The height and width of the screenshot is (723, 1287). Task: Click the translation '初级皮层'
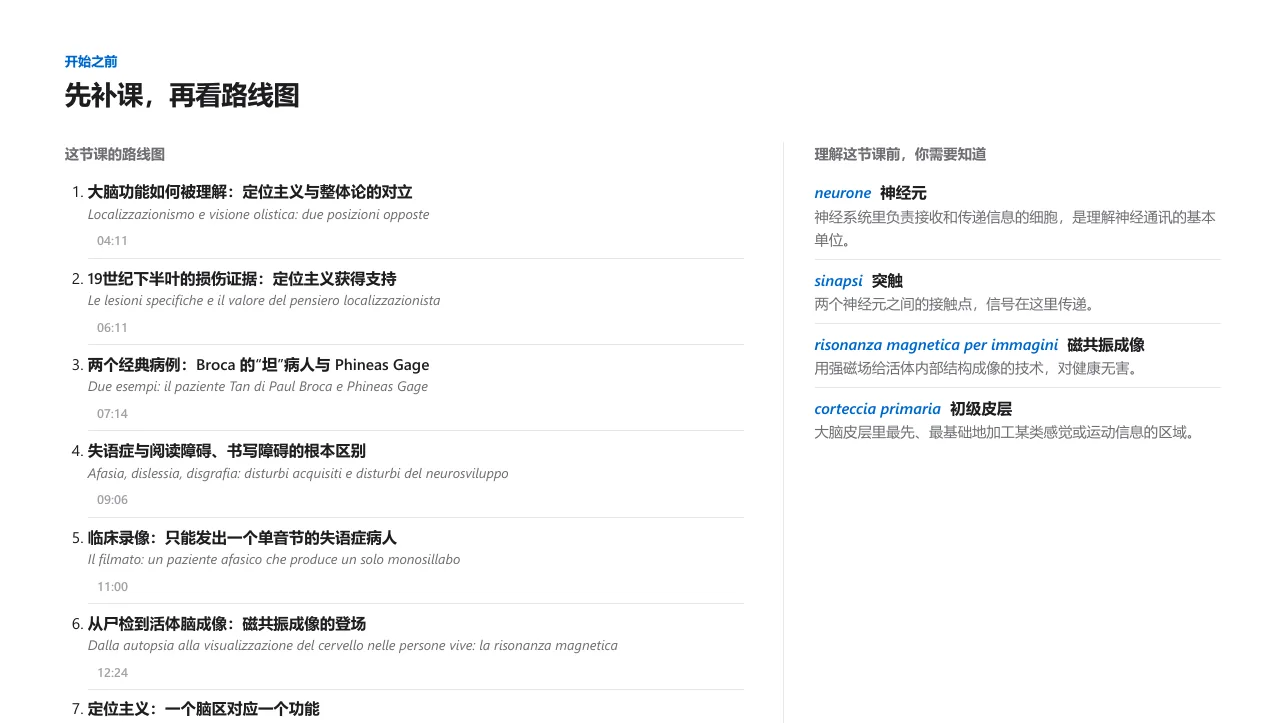click(x=981, y=409)
